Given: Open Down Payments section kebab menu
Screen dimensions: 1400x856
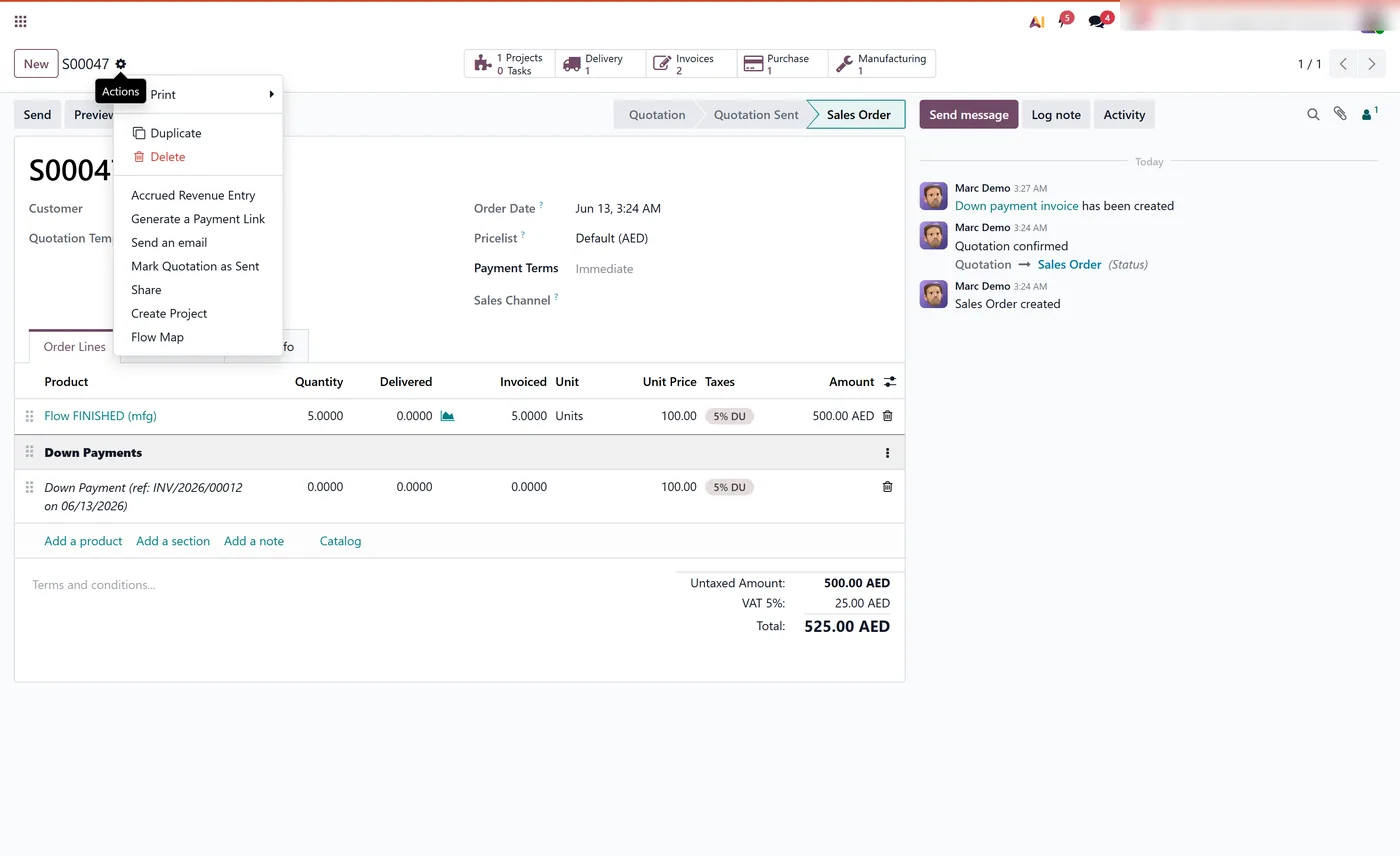Looking at the screenshot, I should click(x=887, y=453).
